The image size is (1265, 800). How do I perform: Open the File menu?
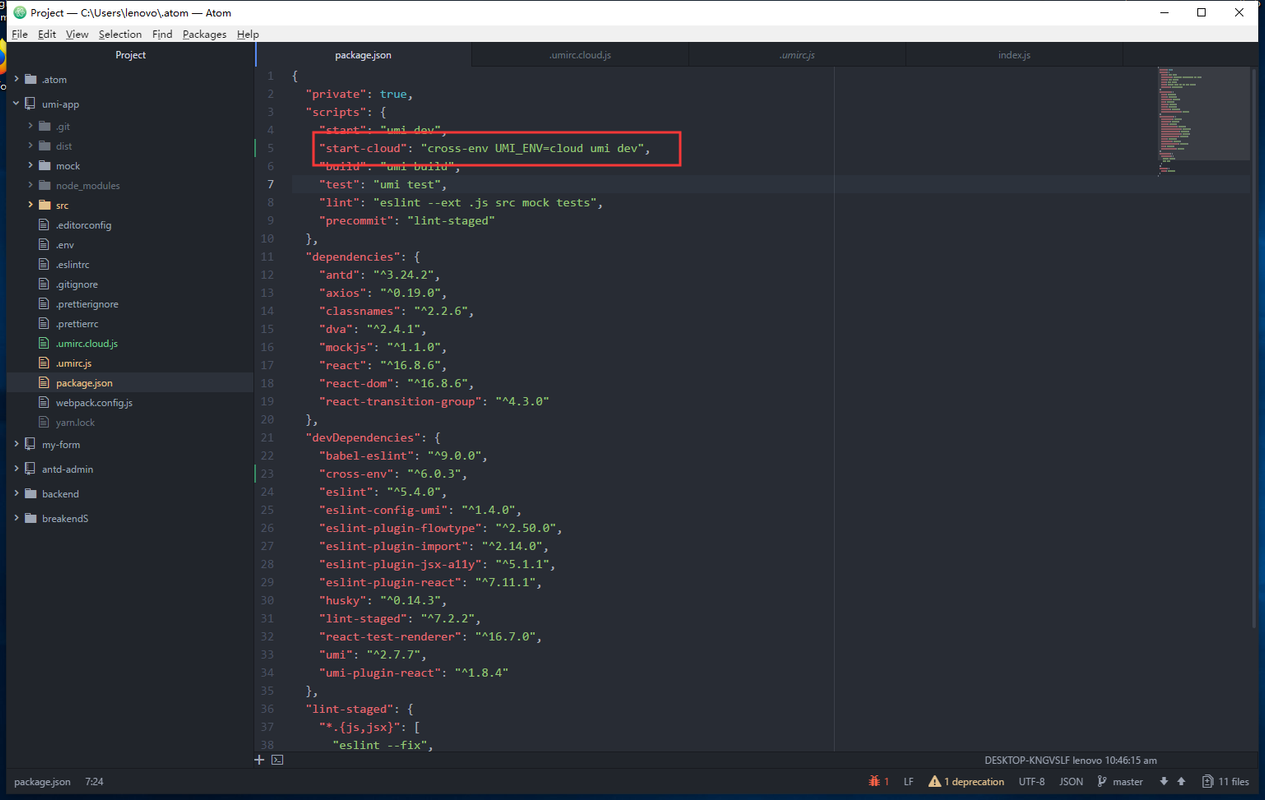click(x=20, y=34)
